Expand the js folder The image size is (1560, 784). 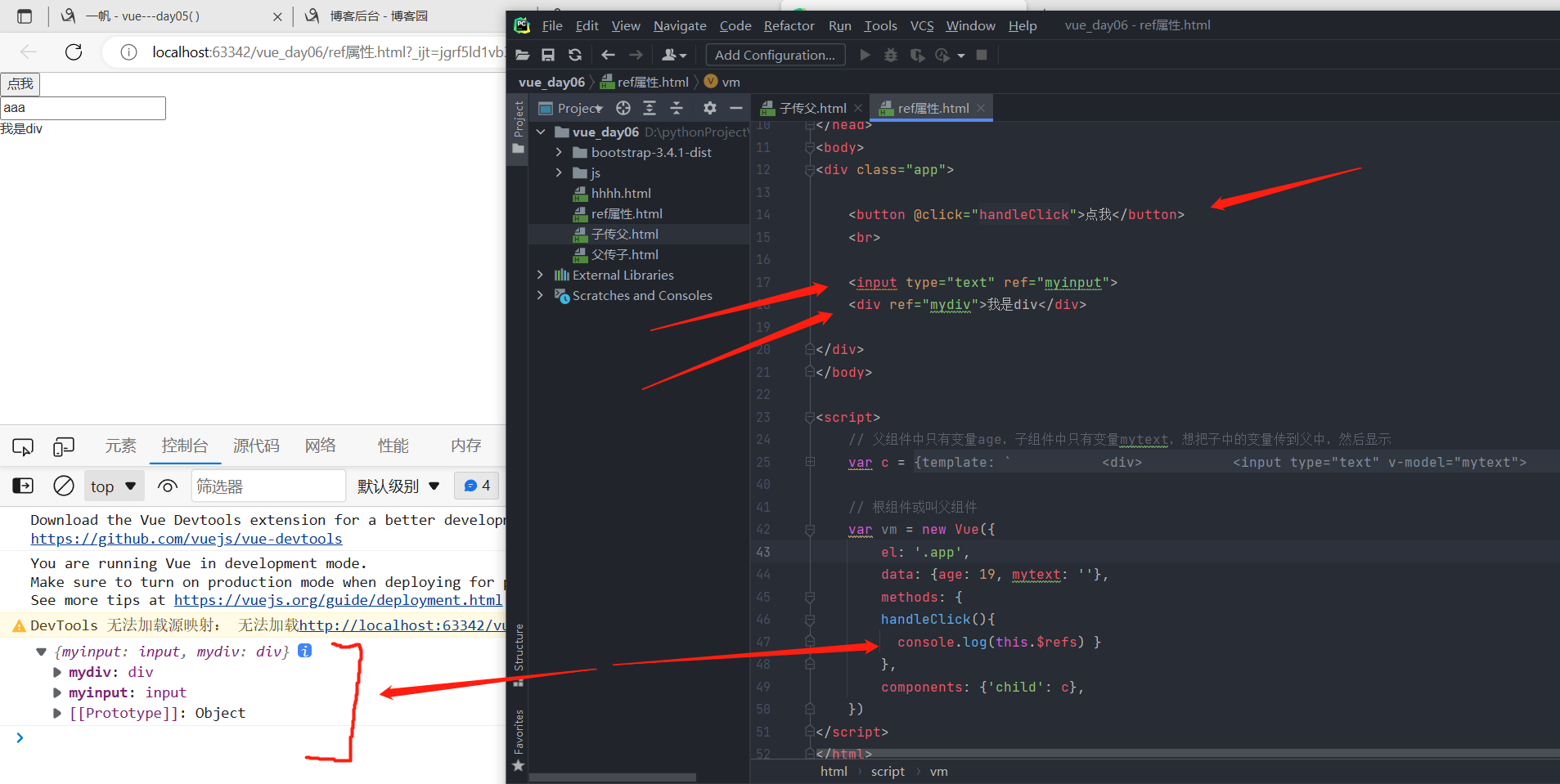[x=559, y=172]
